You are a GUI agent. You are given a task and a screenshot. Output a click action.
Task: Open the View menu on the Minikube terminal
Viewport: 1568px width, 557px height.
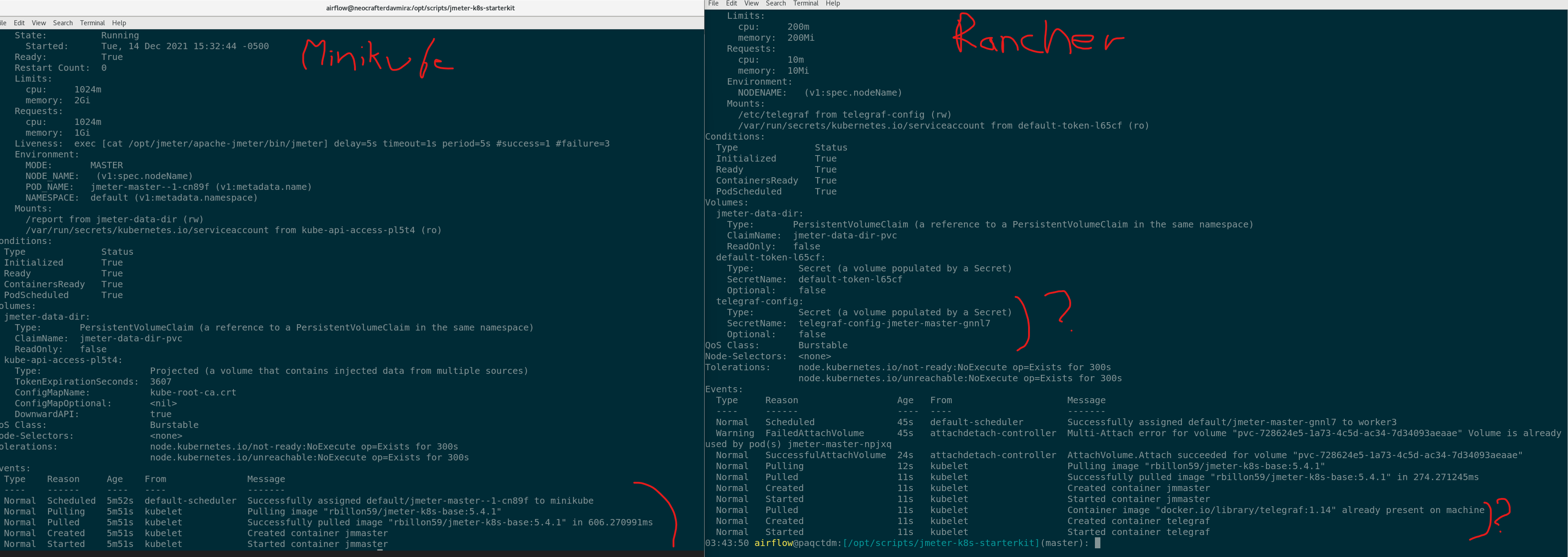click(38, 22)
